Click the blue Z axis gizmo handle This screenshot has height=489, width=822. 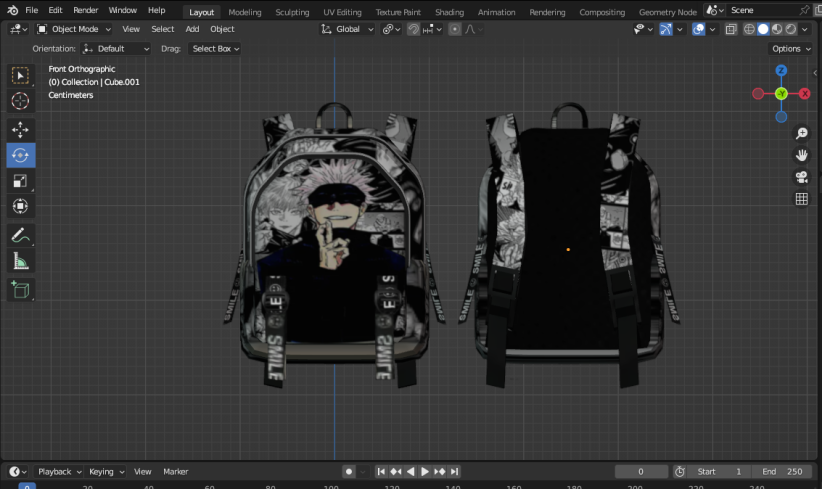781,70
